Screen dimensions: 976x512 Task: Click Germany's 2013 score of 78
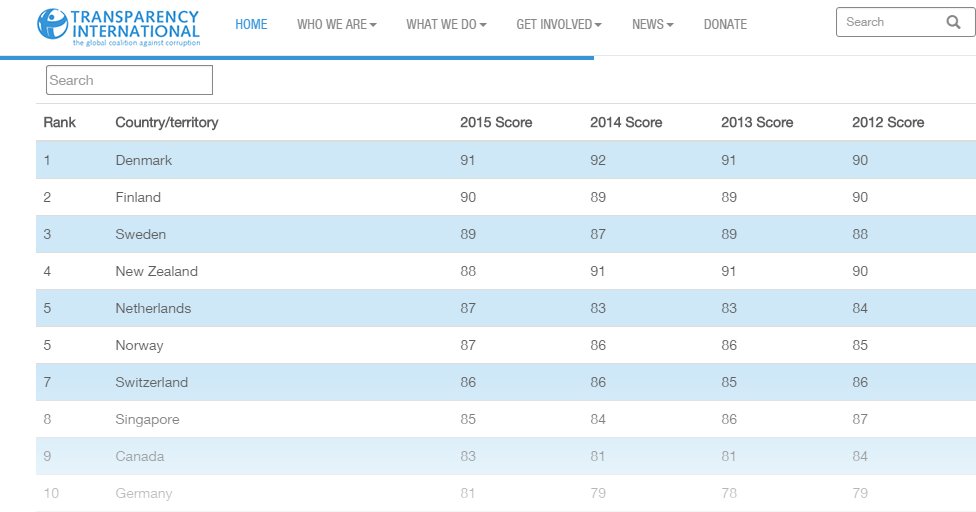[729, 493]
